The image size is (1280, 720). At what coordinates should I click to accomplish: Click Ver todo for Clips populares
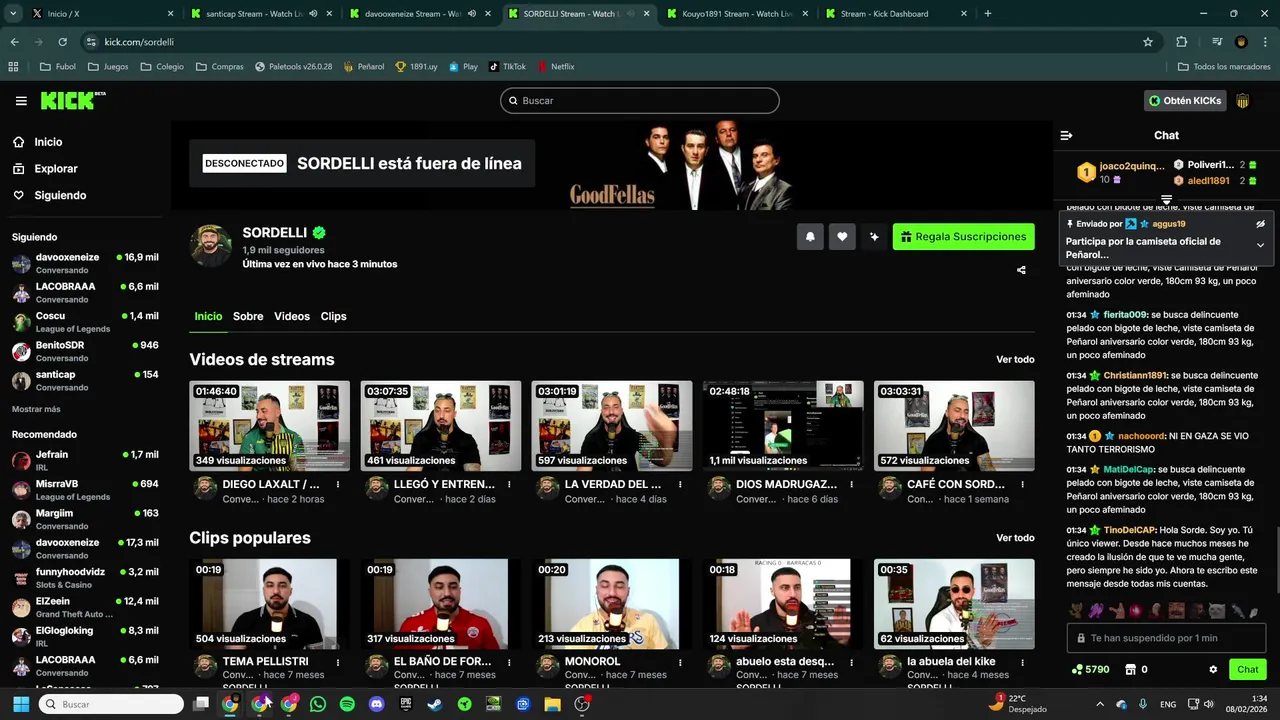(x=1015, y=538)
